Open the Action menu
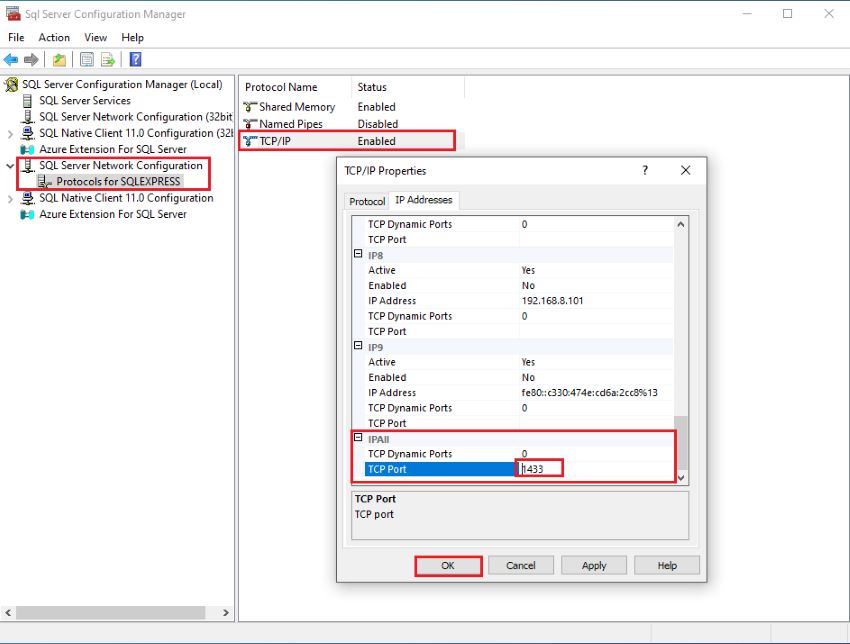850x644 pixels. (54, 37)
